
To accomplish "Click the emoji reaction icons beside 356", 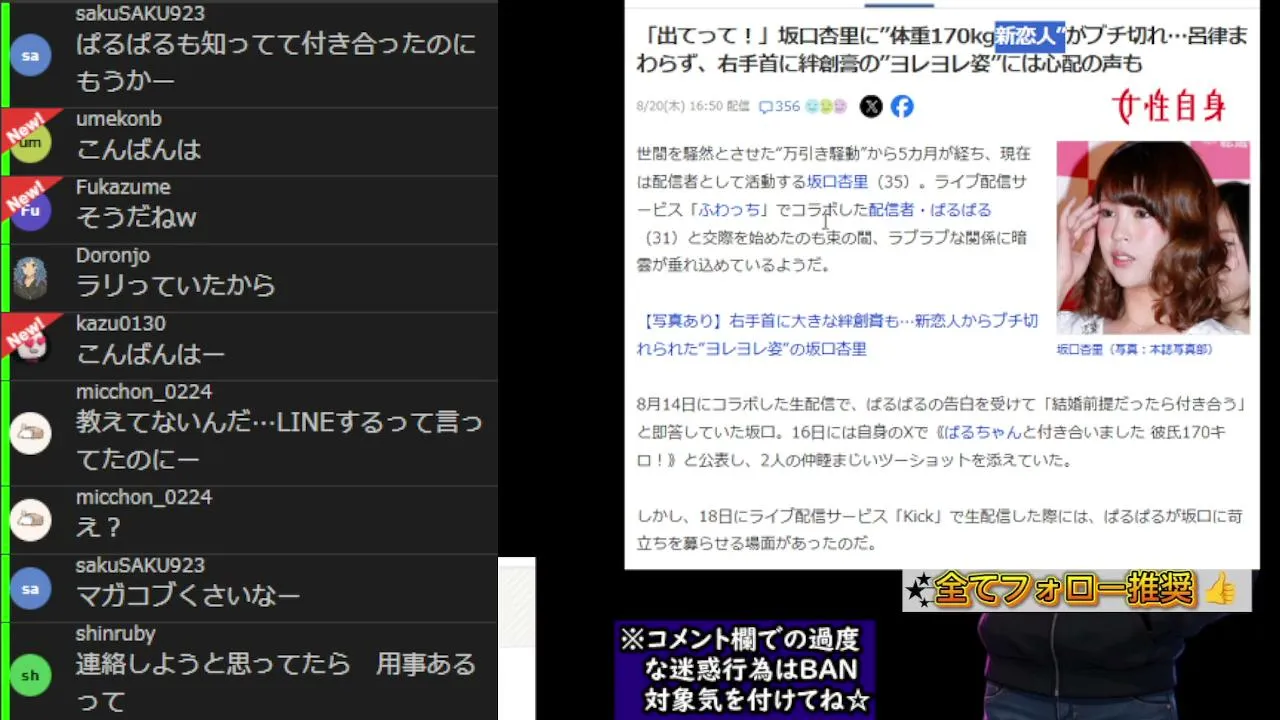I will point(826,106).
